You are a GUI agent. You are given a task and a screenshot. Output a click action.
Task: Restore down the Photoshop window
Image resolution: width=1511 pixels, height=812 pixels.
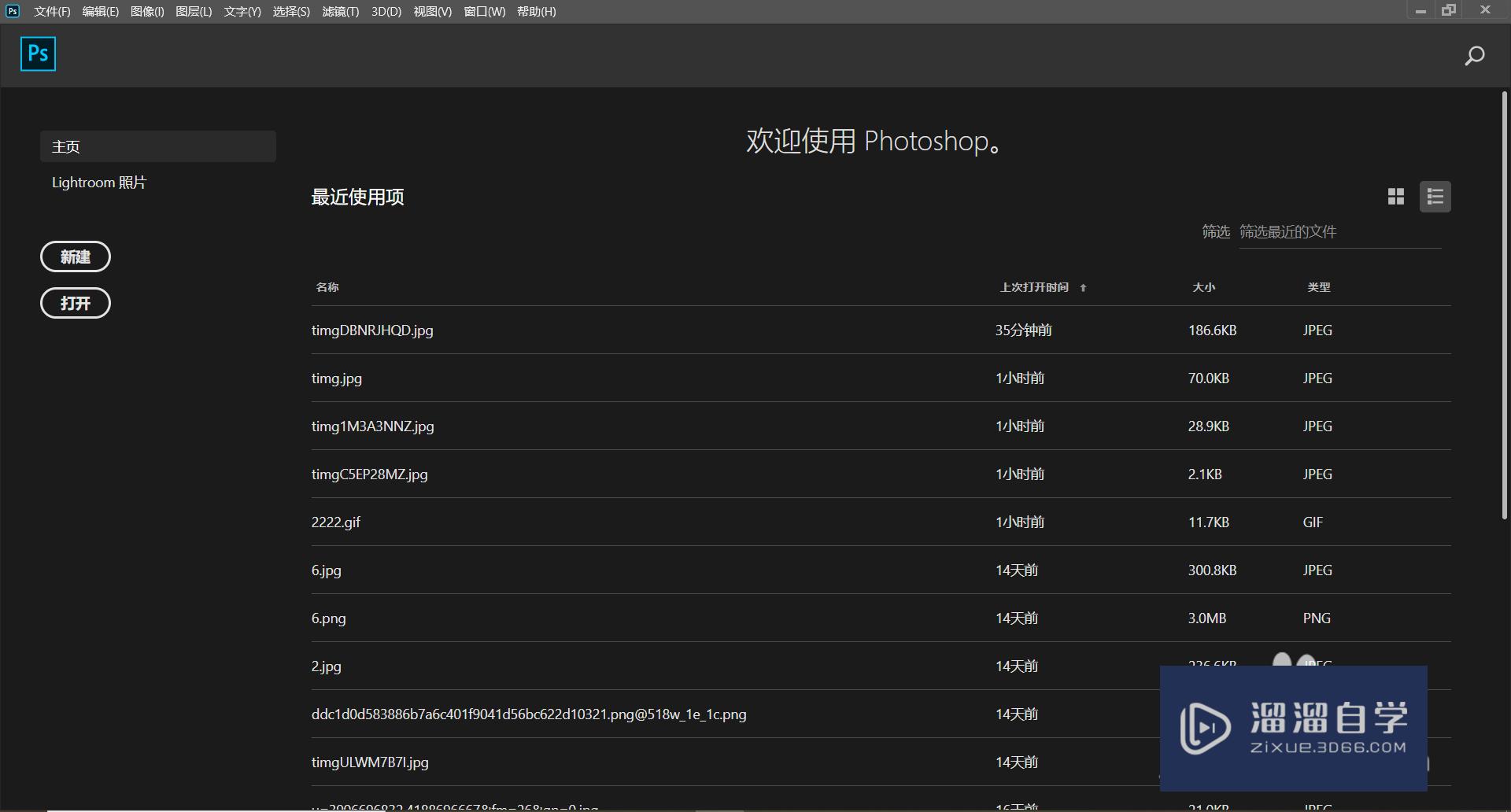(1449, 10)
